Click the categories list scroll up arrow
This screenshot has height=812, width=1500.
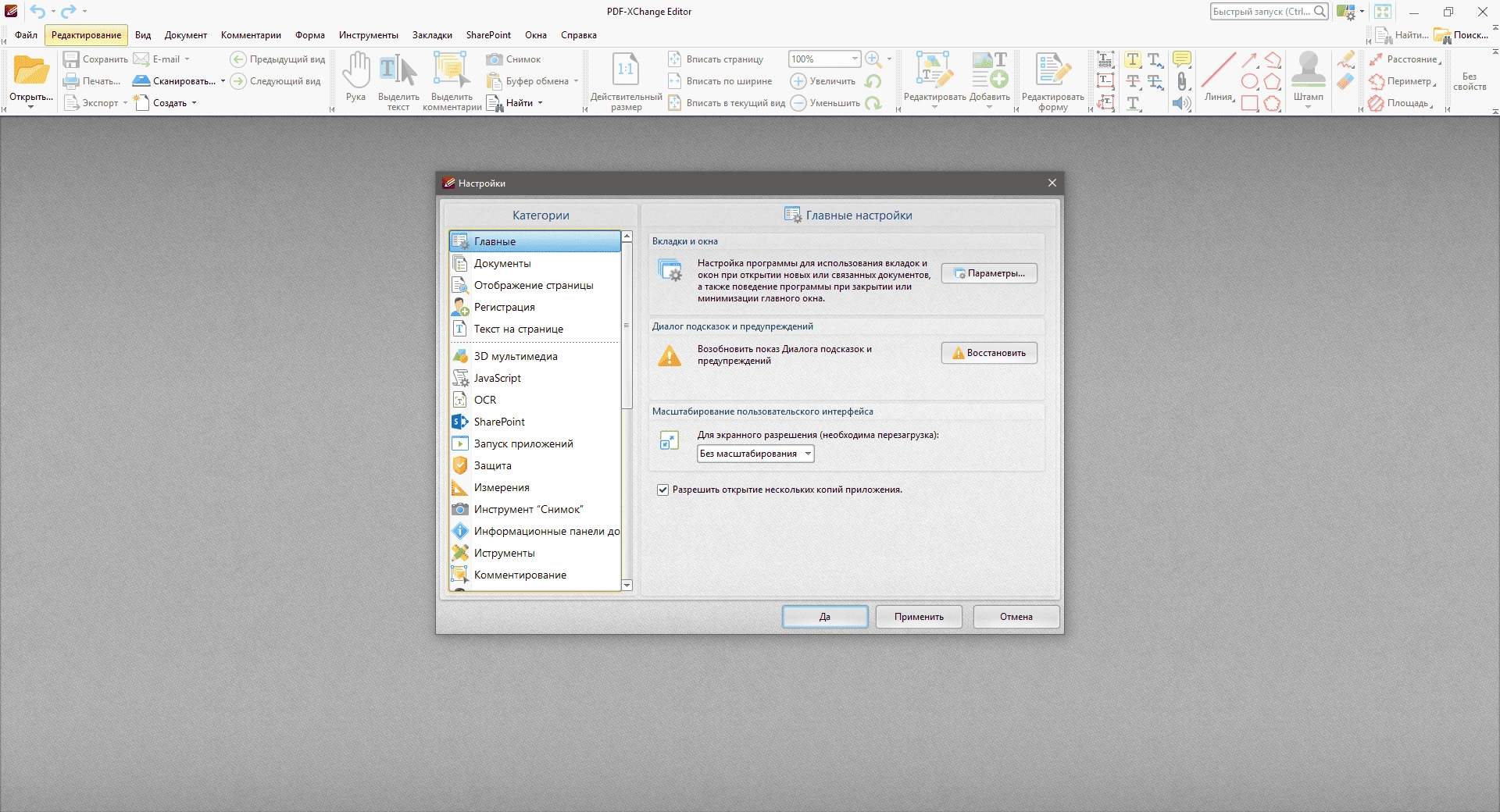click(627, 236)
